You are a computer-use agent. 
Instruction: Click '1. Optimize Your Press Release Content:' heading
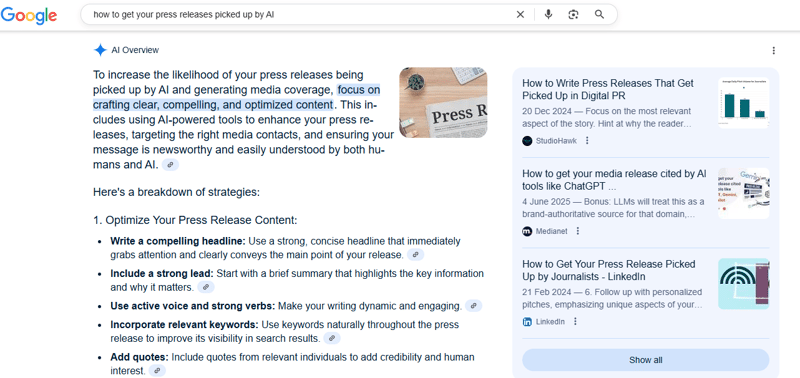pyautogui.click(x=195, y=220)
